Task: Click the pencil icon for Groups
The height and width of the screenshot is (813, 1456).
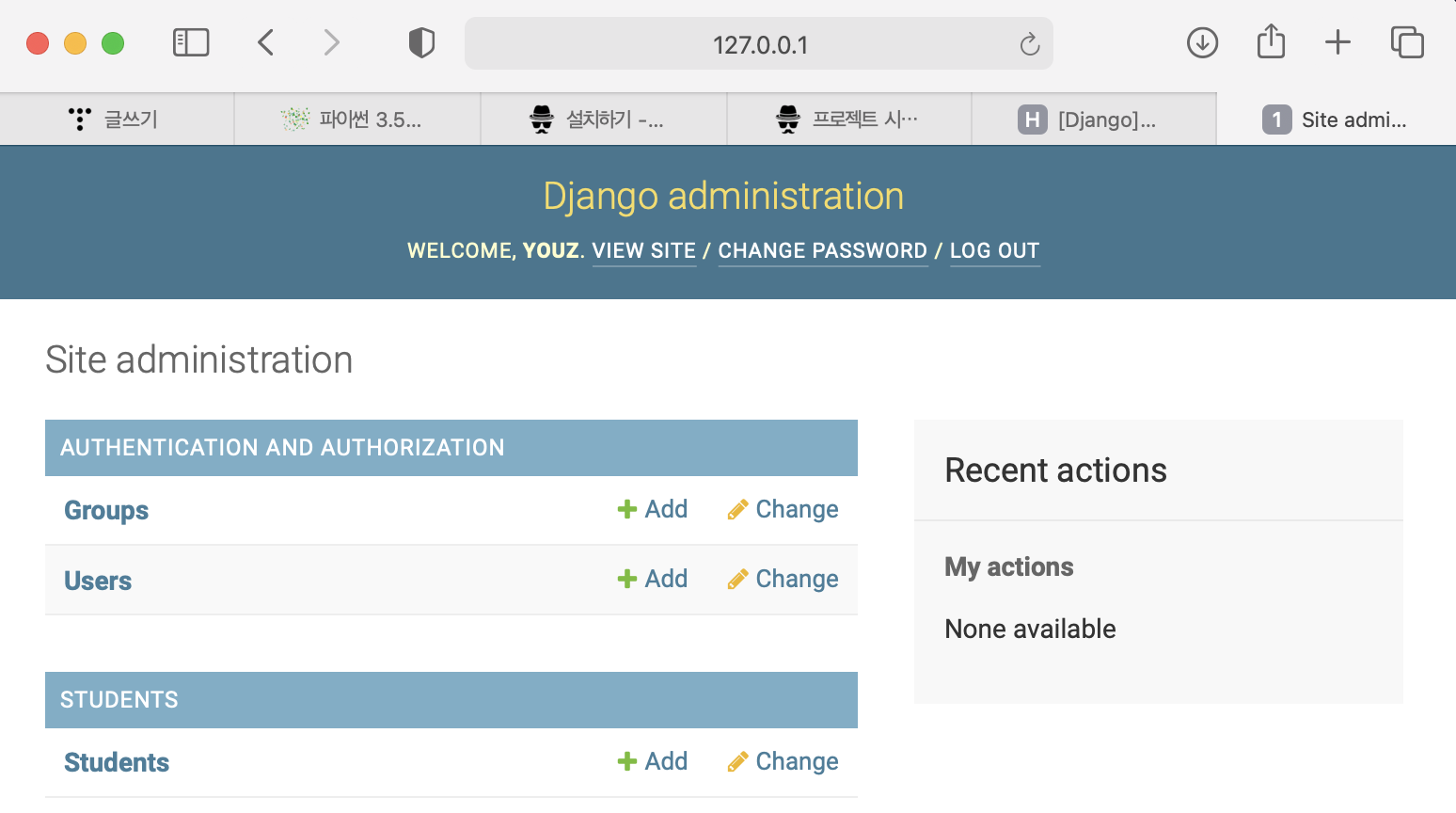Action: click(x=738, y=509)
